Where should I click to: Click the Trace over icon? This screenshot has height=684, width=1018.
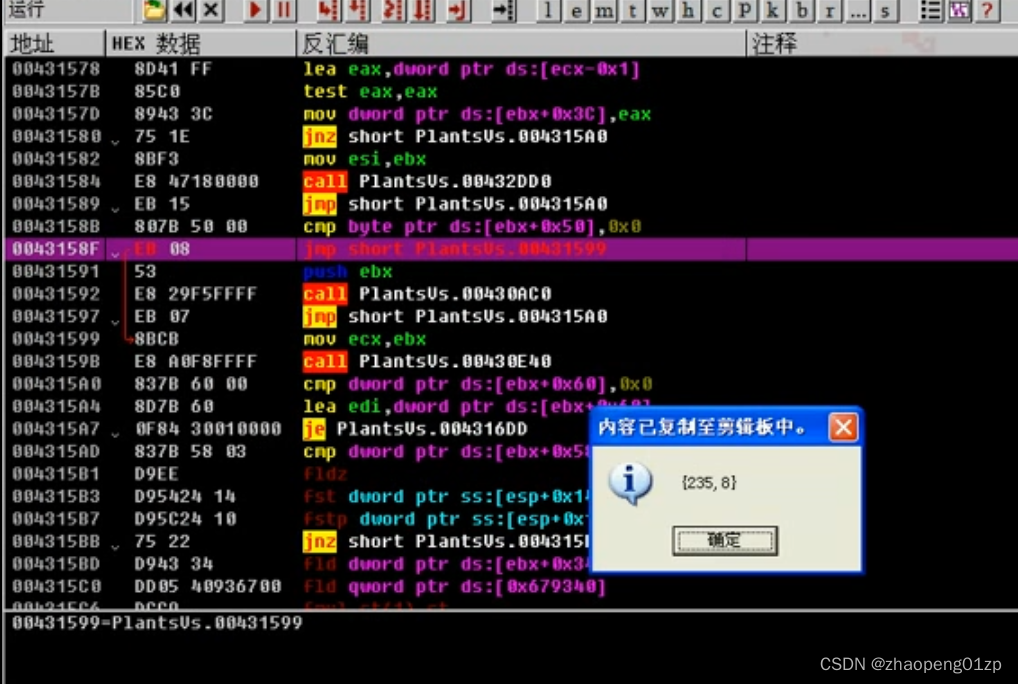coord(423,10)
